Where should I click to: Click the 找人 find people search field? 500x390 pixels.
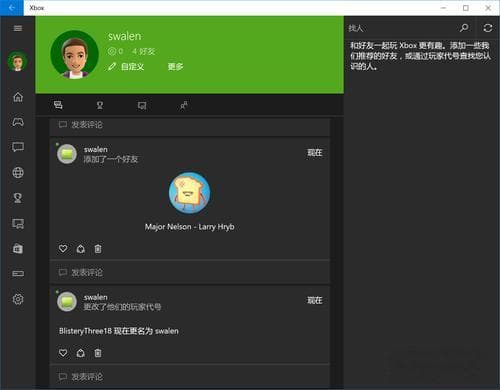(x=400, y=28)
